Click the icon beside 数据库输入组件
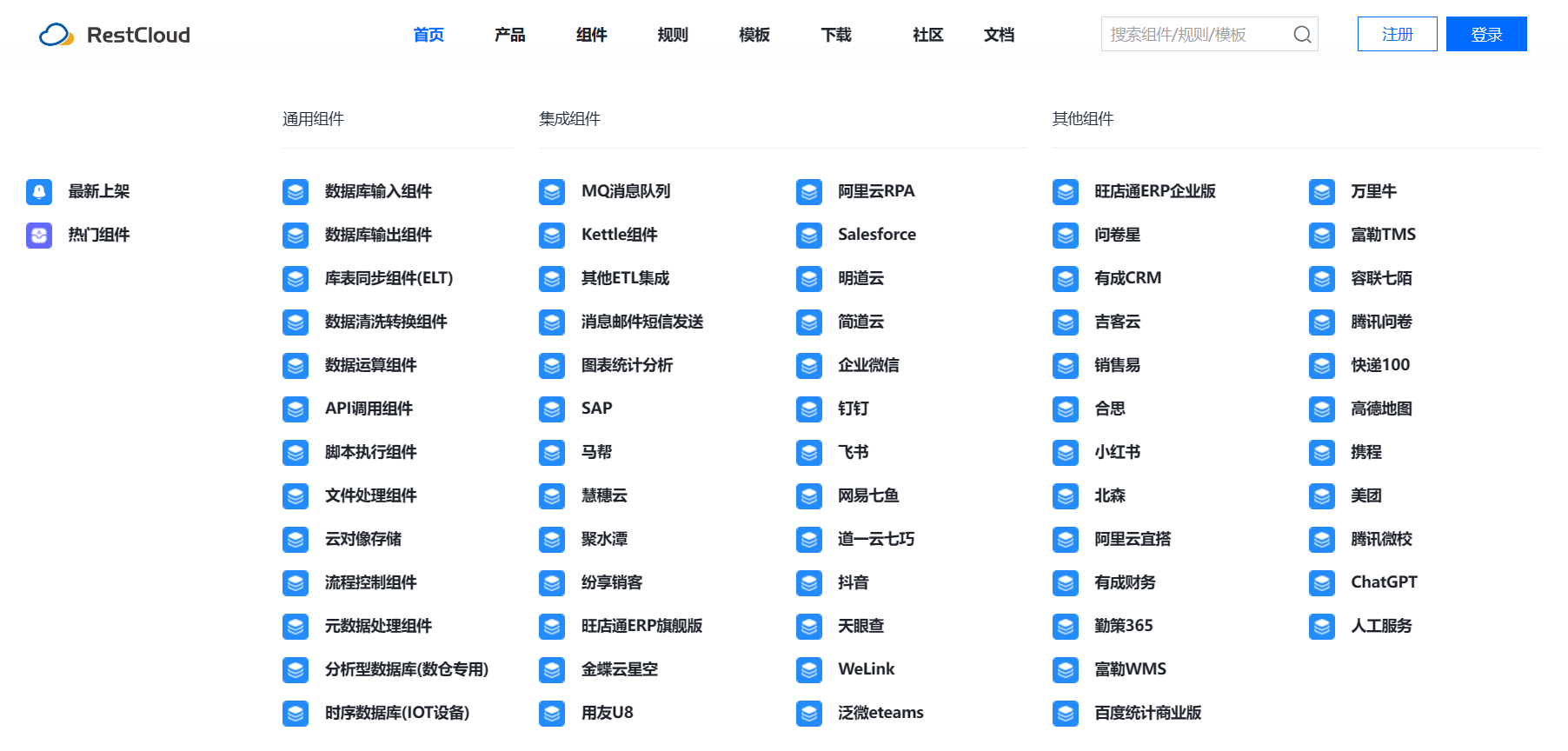1568x751 pixels. pyautogui.click(x=296, y=192)
